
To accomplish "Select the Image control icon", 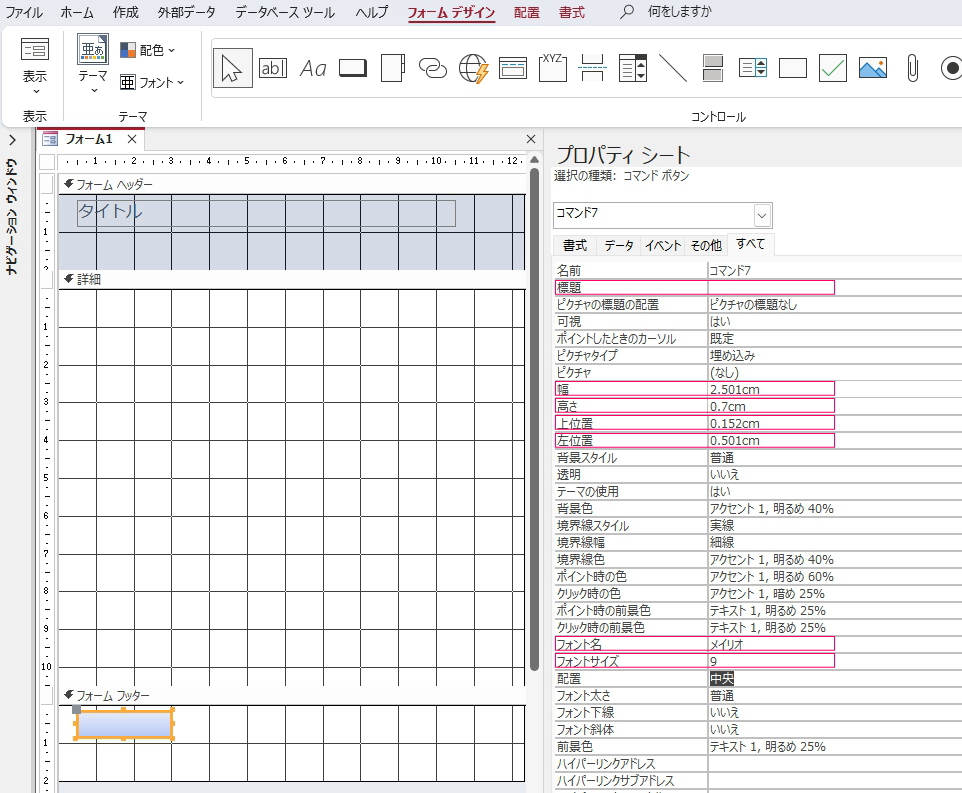I will pos(872,68).
